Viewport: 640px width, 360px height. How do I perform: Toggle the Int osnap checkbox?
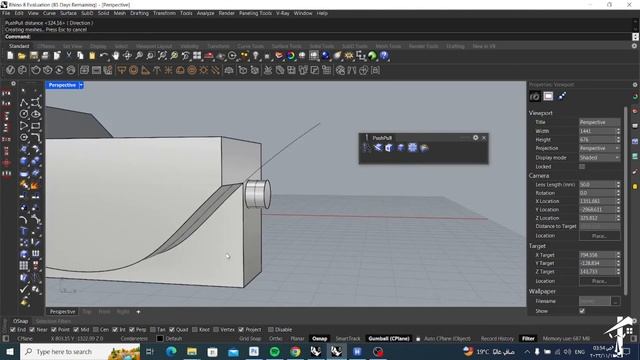coord(115,330)
